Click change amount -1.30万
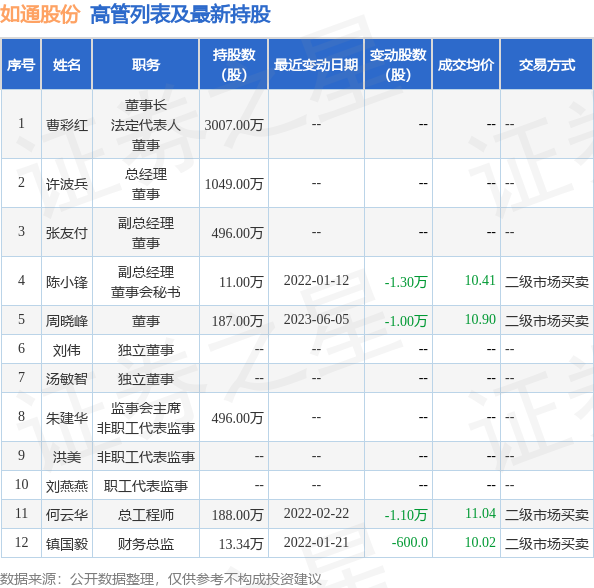Viewport: 594px width, 588px height. click(x=406, y=281)
